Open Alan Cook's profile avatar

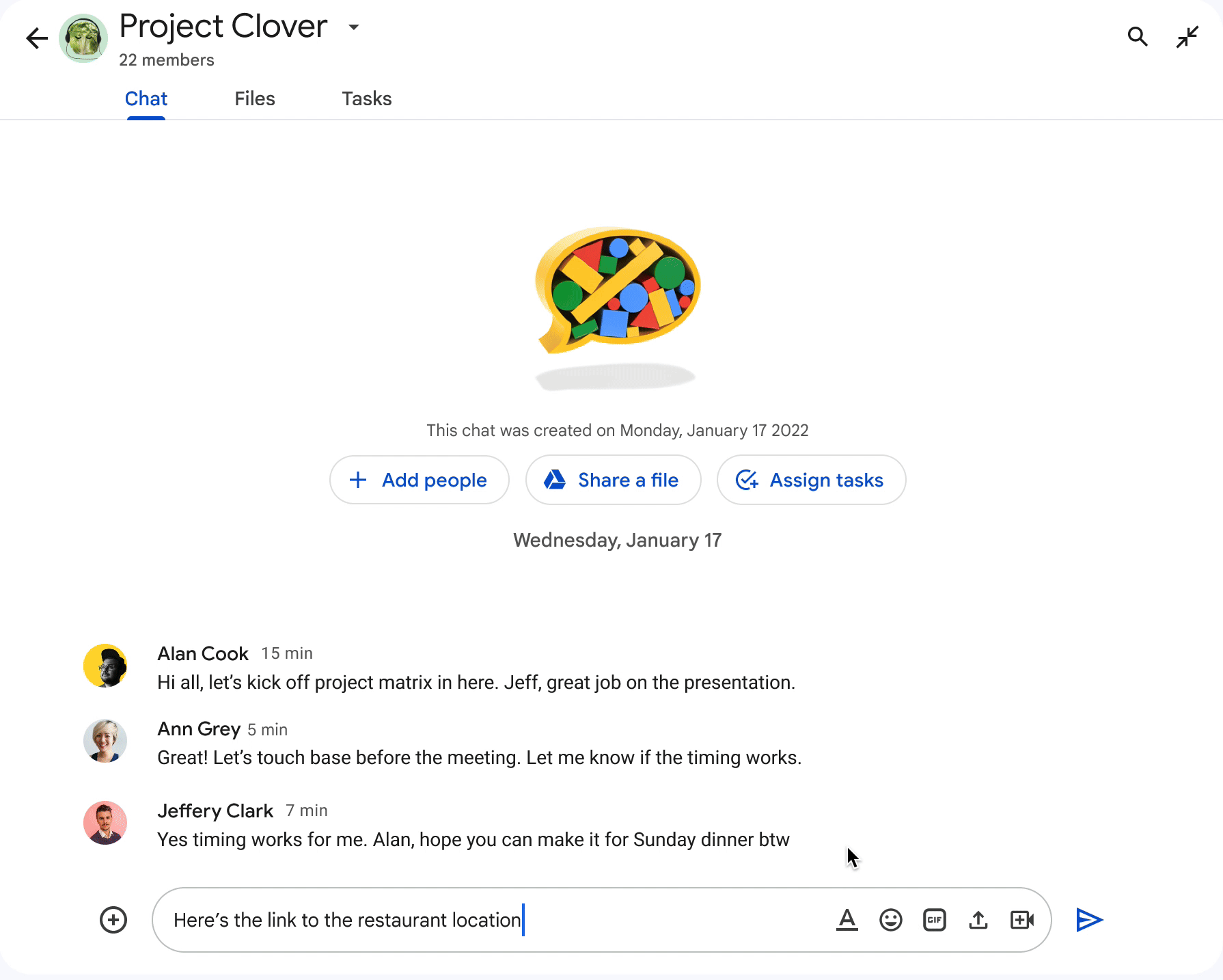pyautogui.click(x=105, y=665)
